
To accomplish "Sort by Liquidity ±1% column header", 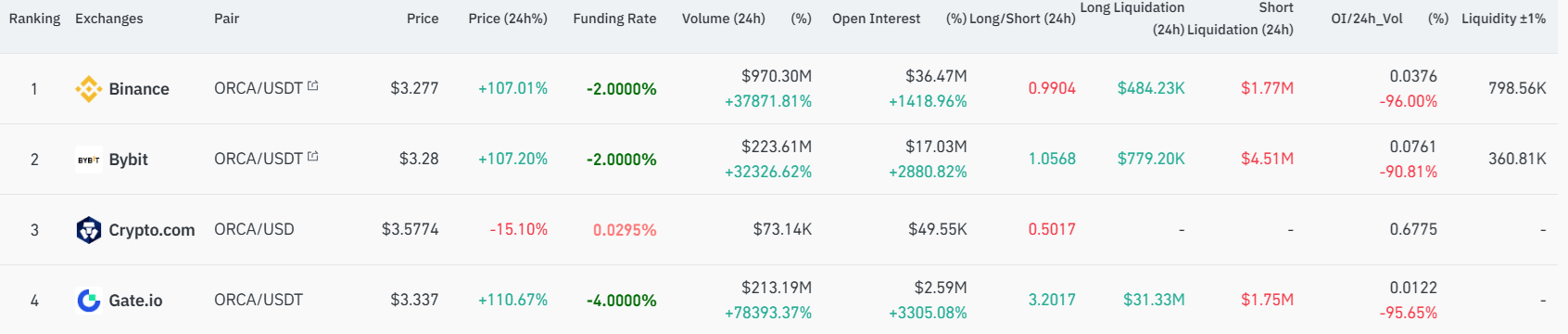I will pyautogui.click(x=1503, y=19).
